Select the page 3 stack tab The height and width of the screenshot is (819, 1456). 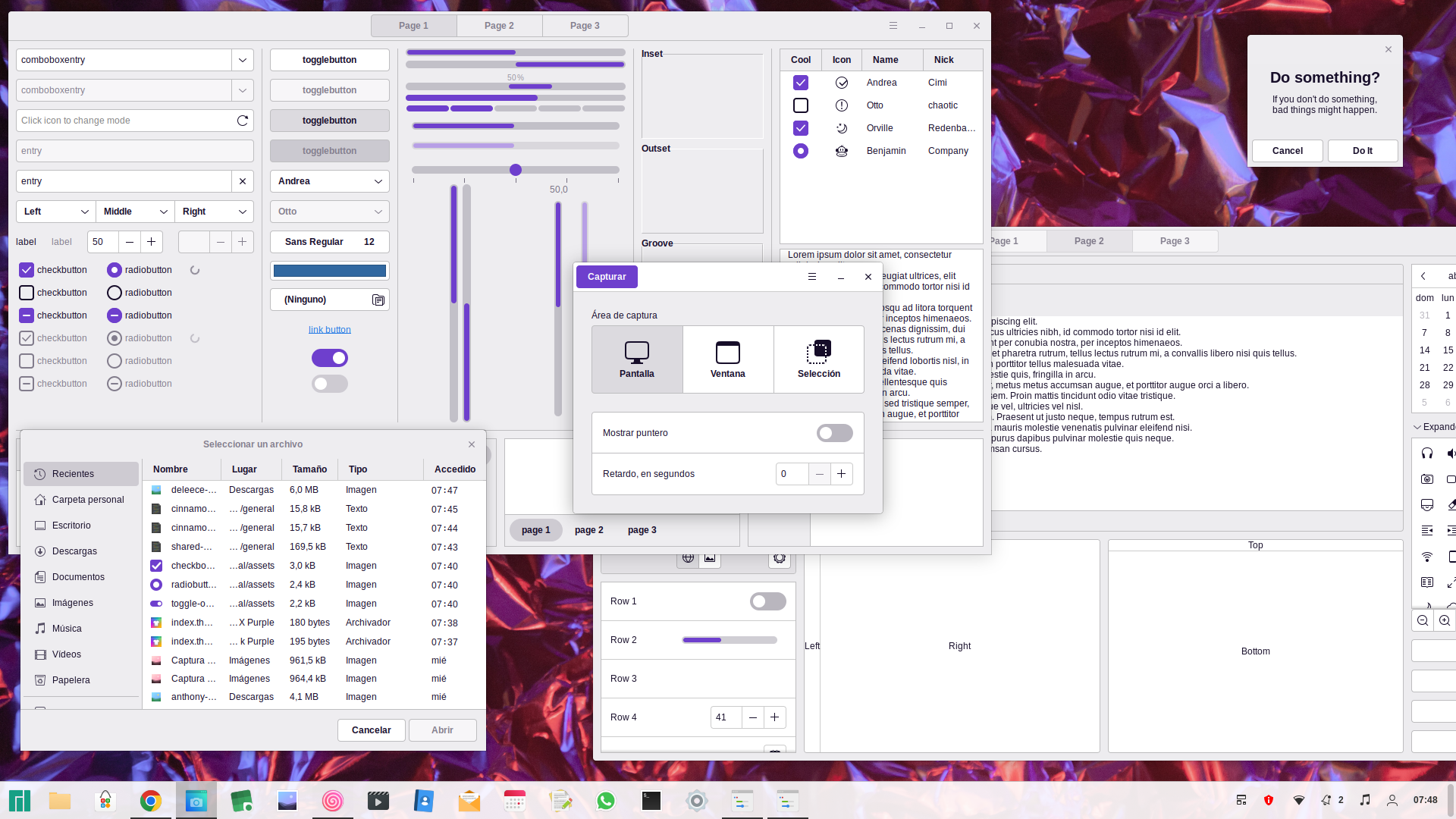click(x=642, y=530)
